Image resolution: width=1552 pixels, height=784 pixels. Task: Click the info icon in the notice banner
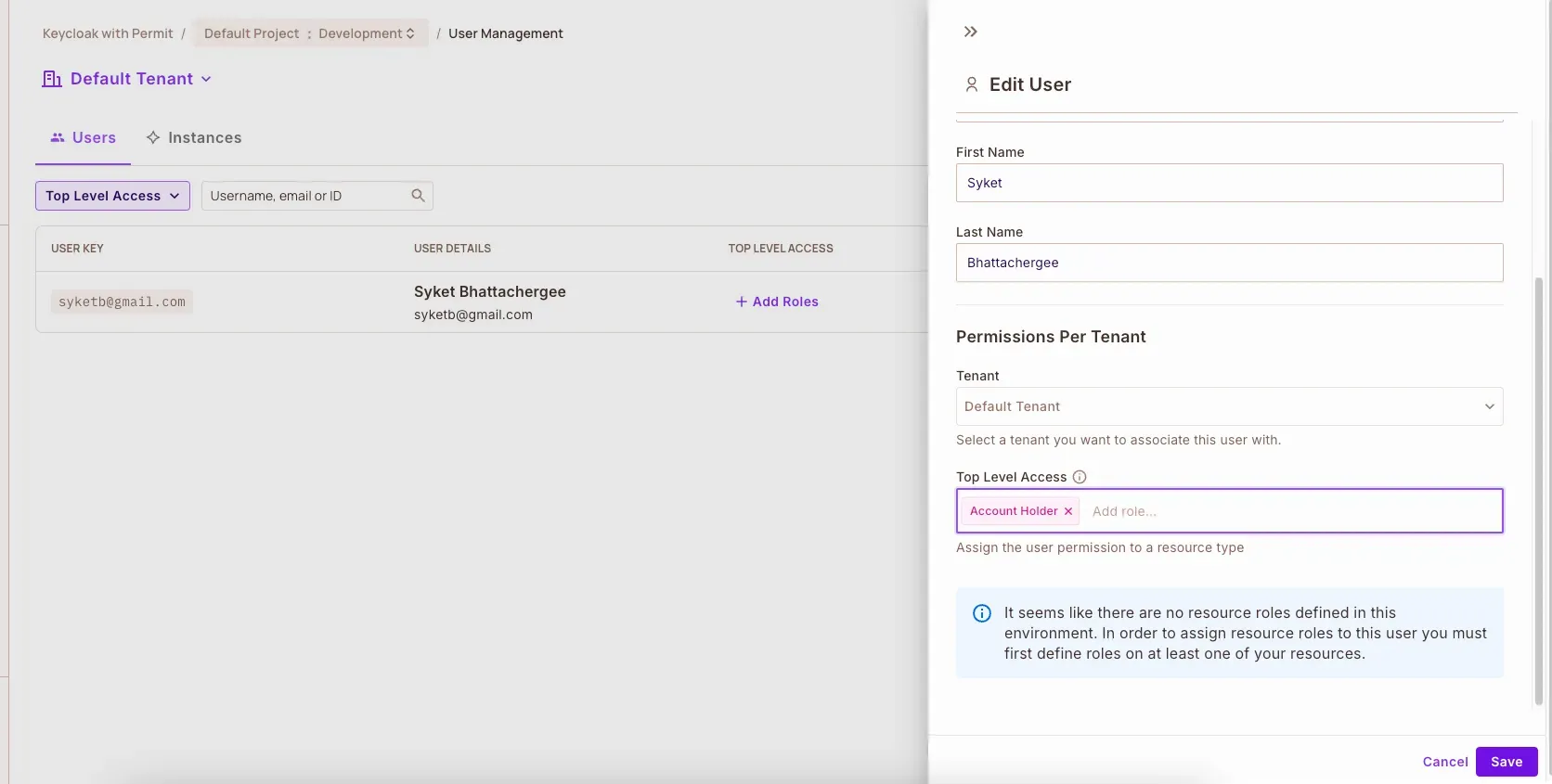click(x=981, y=613)
